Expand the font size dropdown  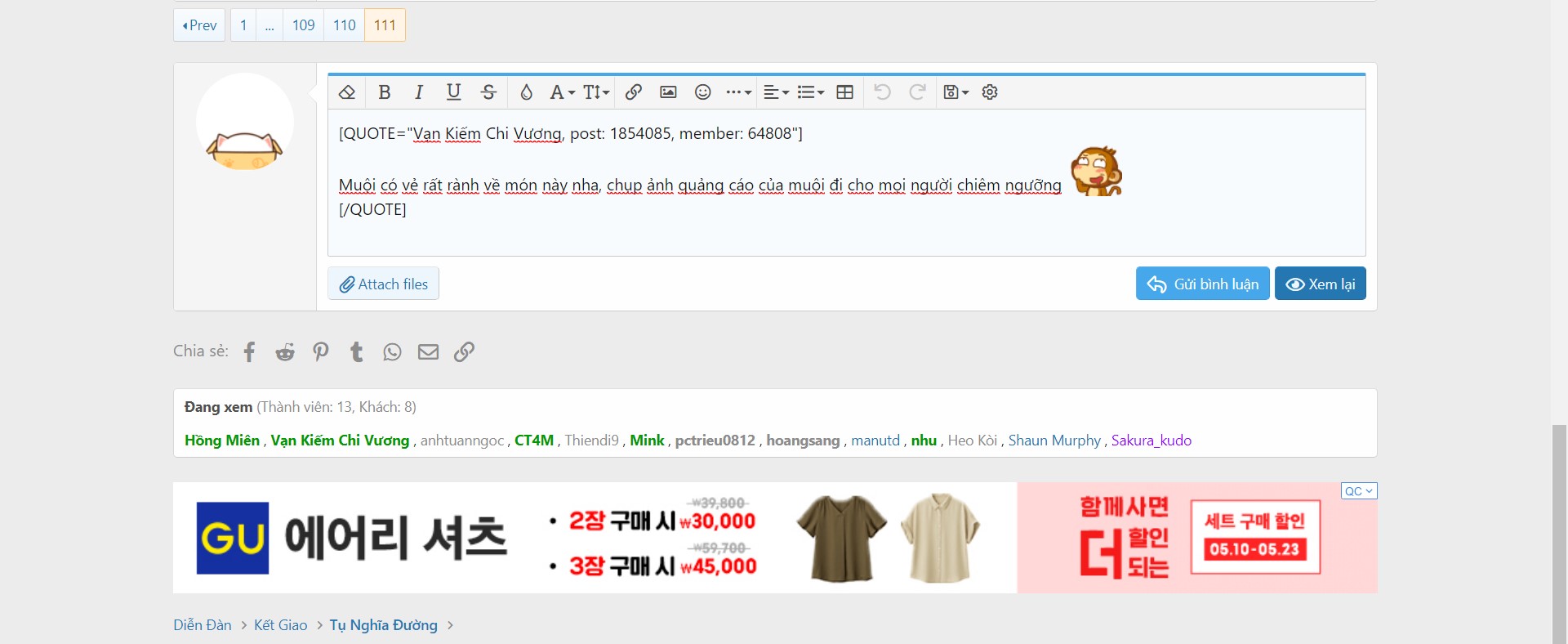coord(596,92)
